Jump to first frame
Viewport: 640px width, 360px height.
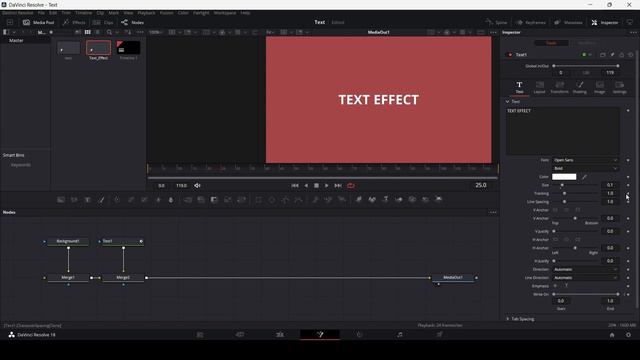pos(295,185)
